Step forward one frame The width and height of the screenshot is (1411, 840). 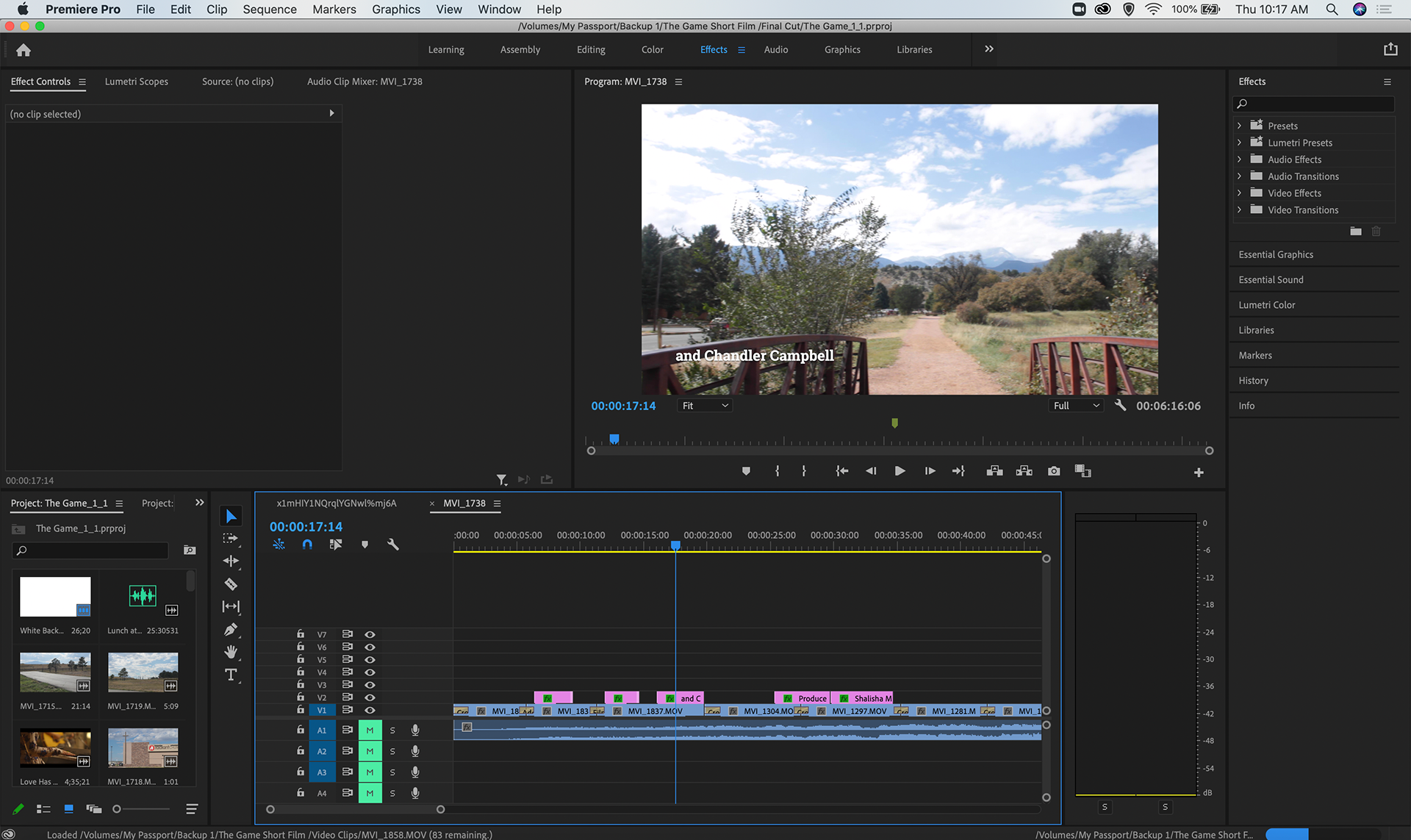930,471
